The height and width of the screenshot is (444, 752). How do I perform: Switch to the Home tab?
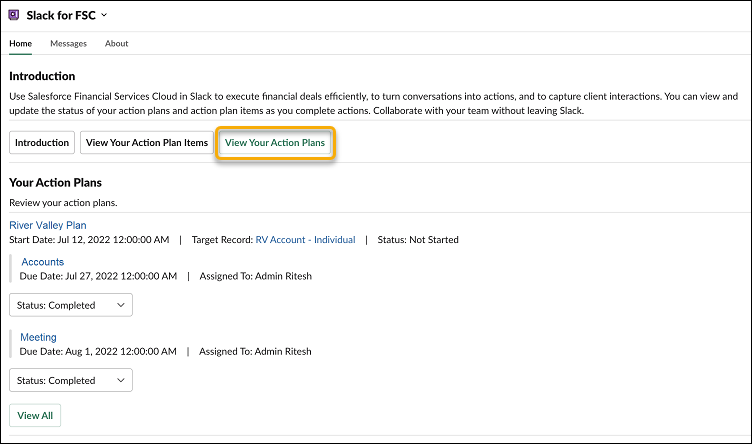pyautogui.click(x=20, y=44)
